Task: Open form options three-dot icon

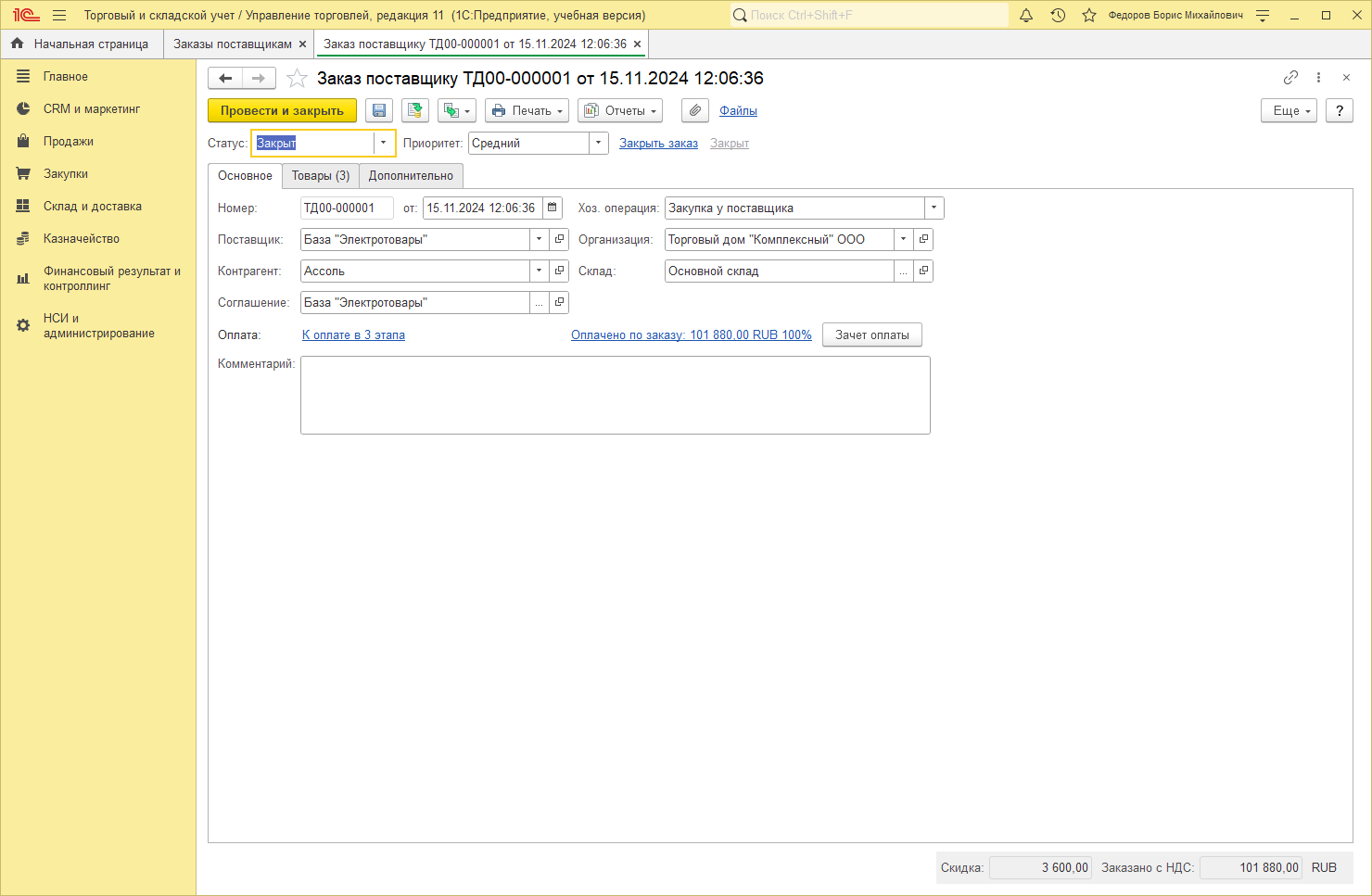Action: click(1318, 78)
